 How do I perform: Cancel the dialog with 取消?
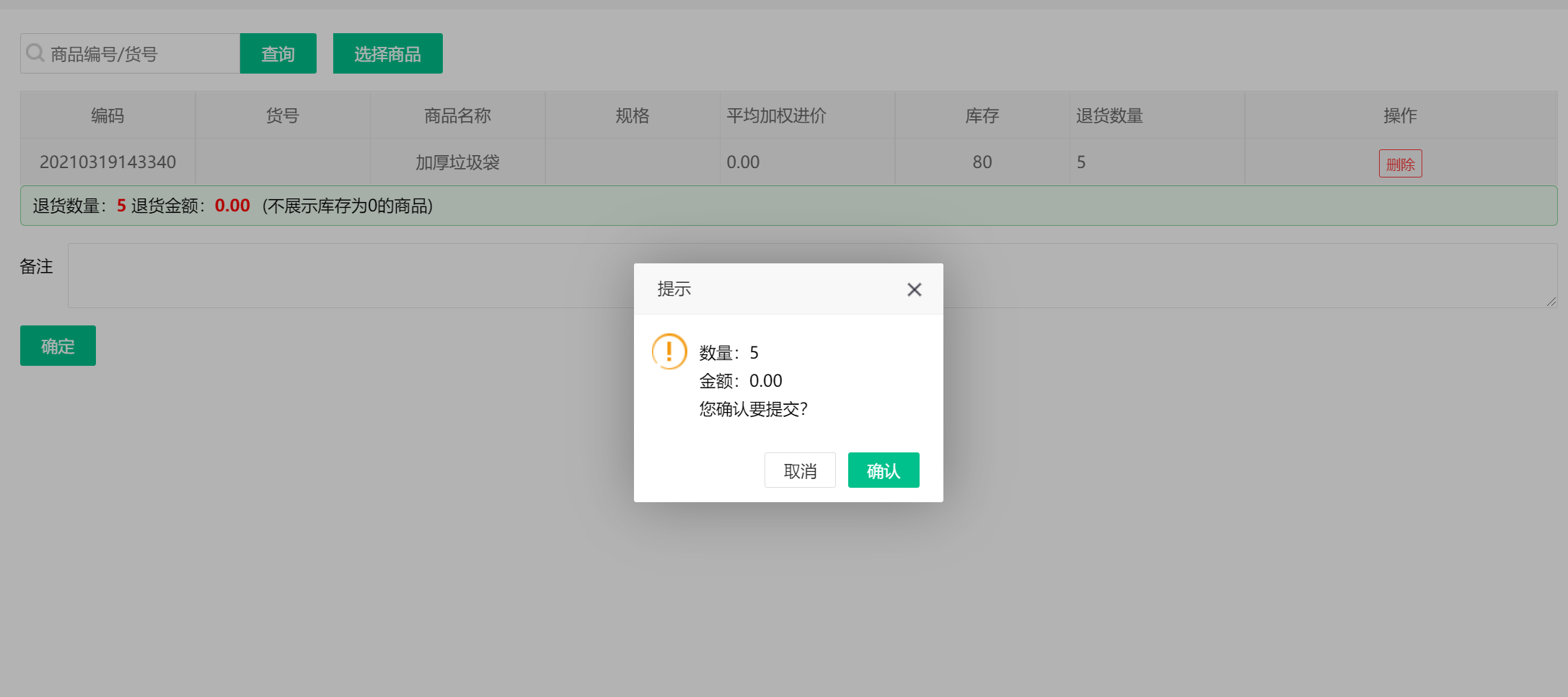tap(800, 470)
